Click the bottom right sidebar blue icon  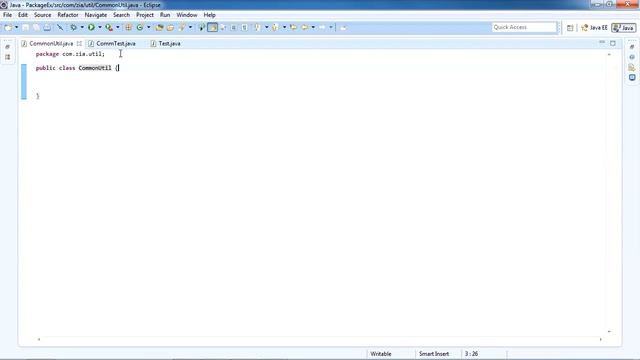click(x=632, y=77)
